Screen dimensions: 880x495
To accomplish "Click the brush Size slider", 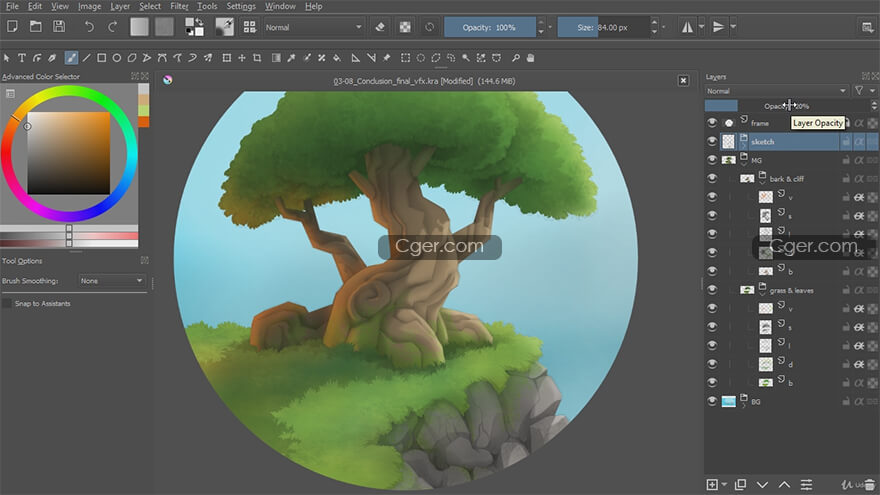I will (603, 27).
